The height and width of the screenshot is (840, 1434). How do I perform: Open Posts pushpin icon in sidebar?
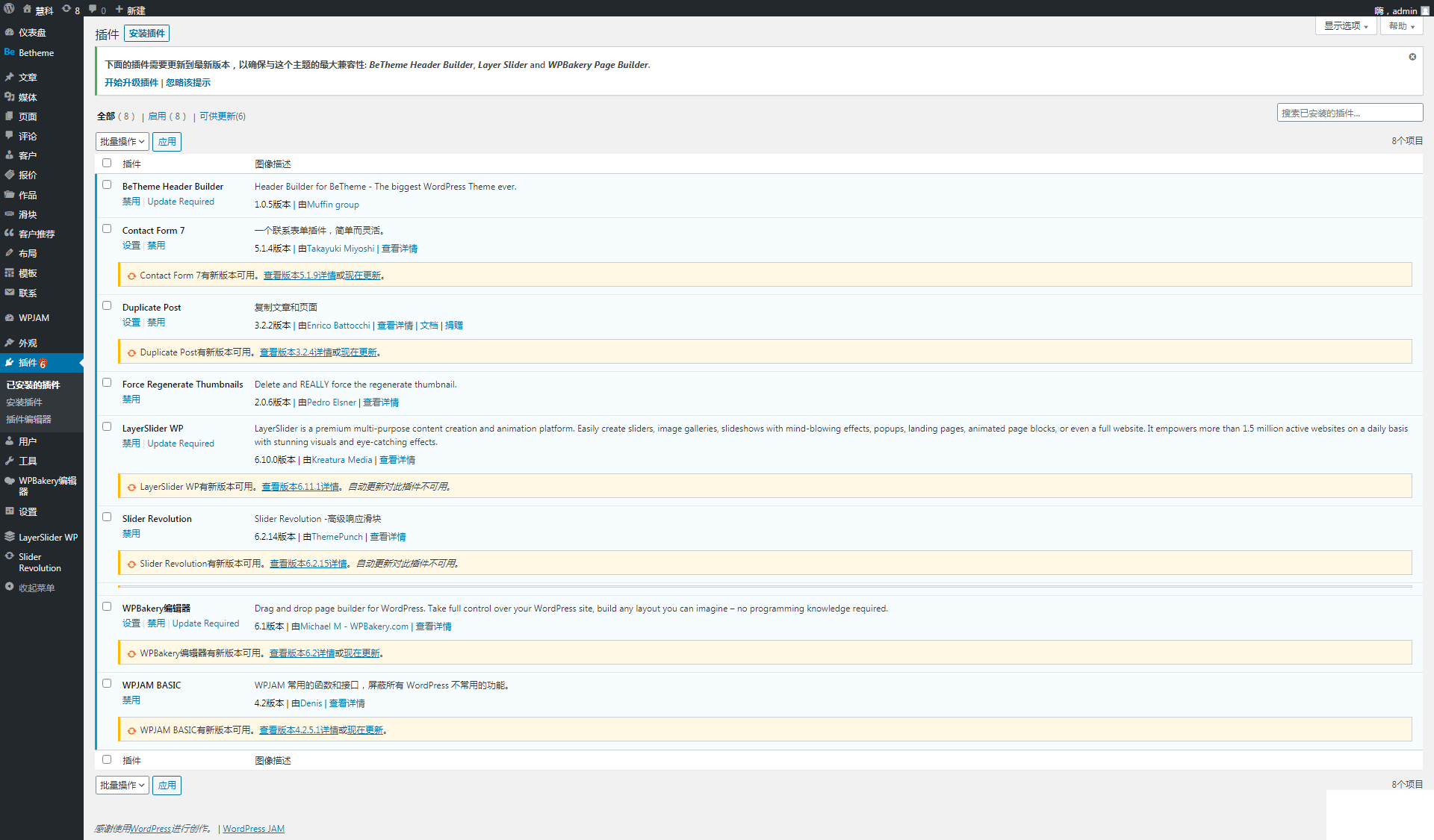[10, 77]
